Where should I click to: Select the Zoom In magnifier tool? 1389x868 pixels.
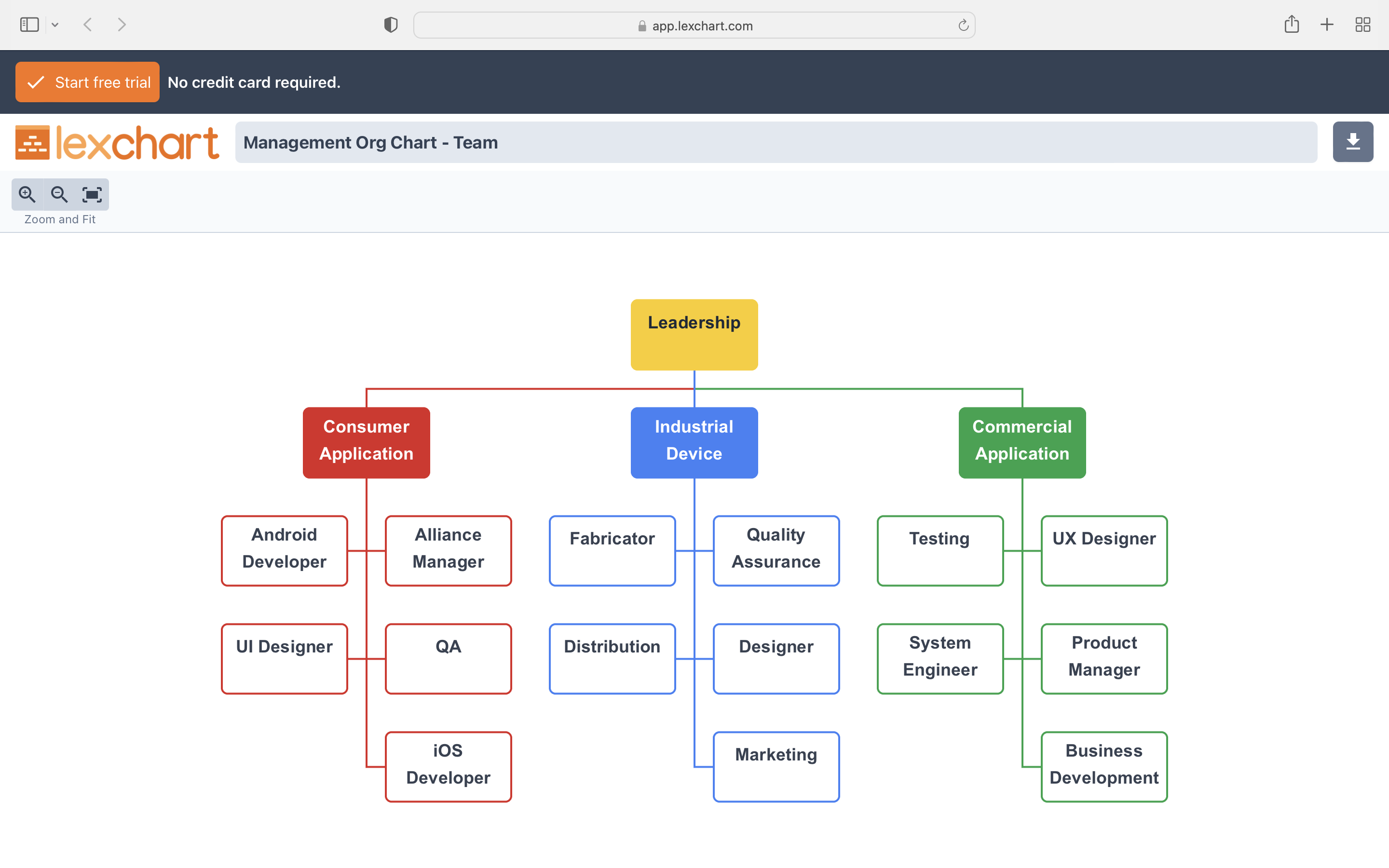[27, 195]
